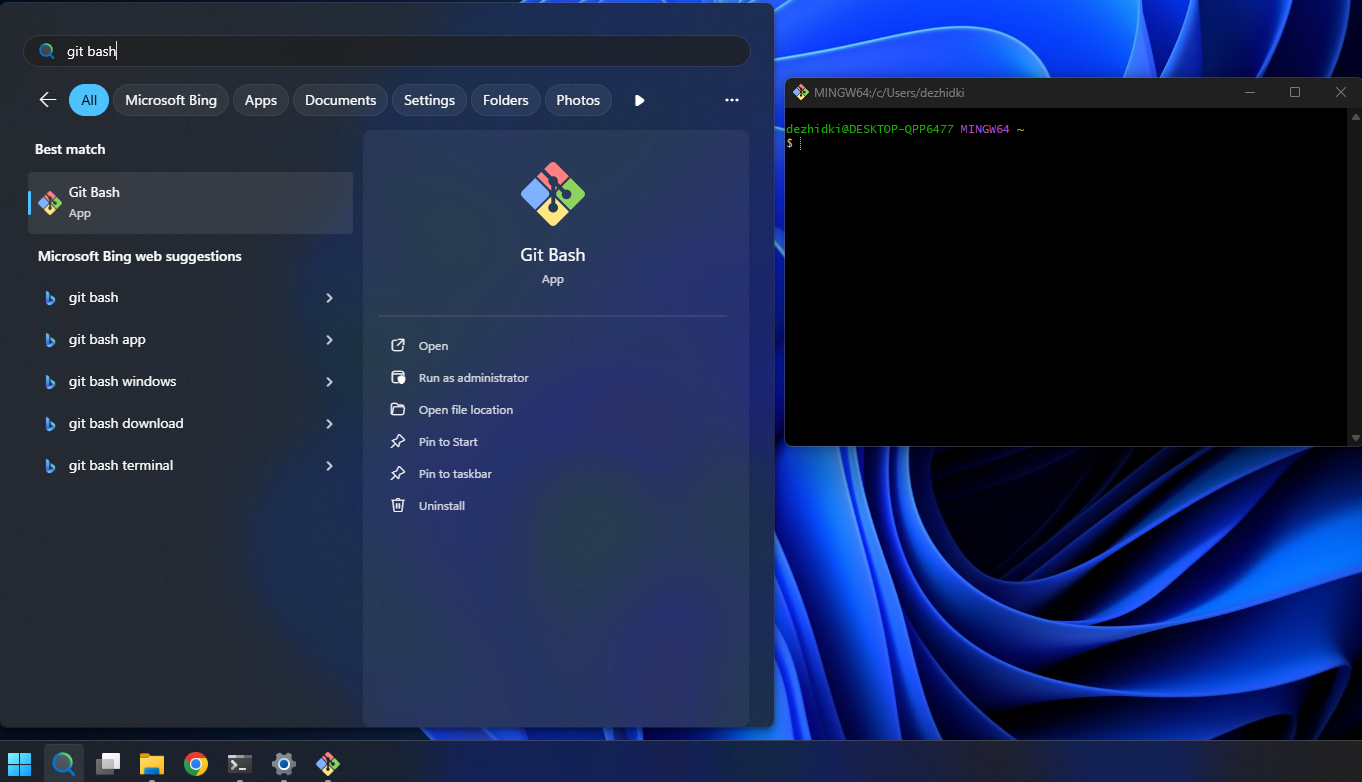The image size is (1362, 782).
Task: Expand the 'git bash download' suggestion arrow
Action: pyautogui.click(x=329, y=424)
